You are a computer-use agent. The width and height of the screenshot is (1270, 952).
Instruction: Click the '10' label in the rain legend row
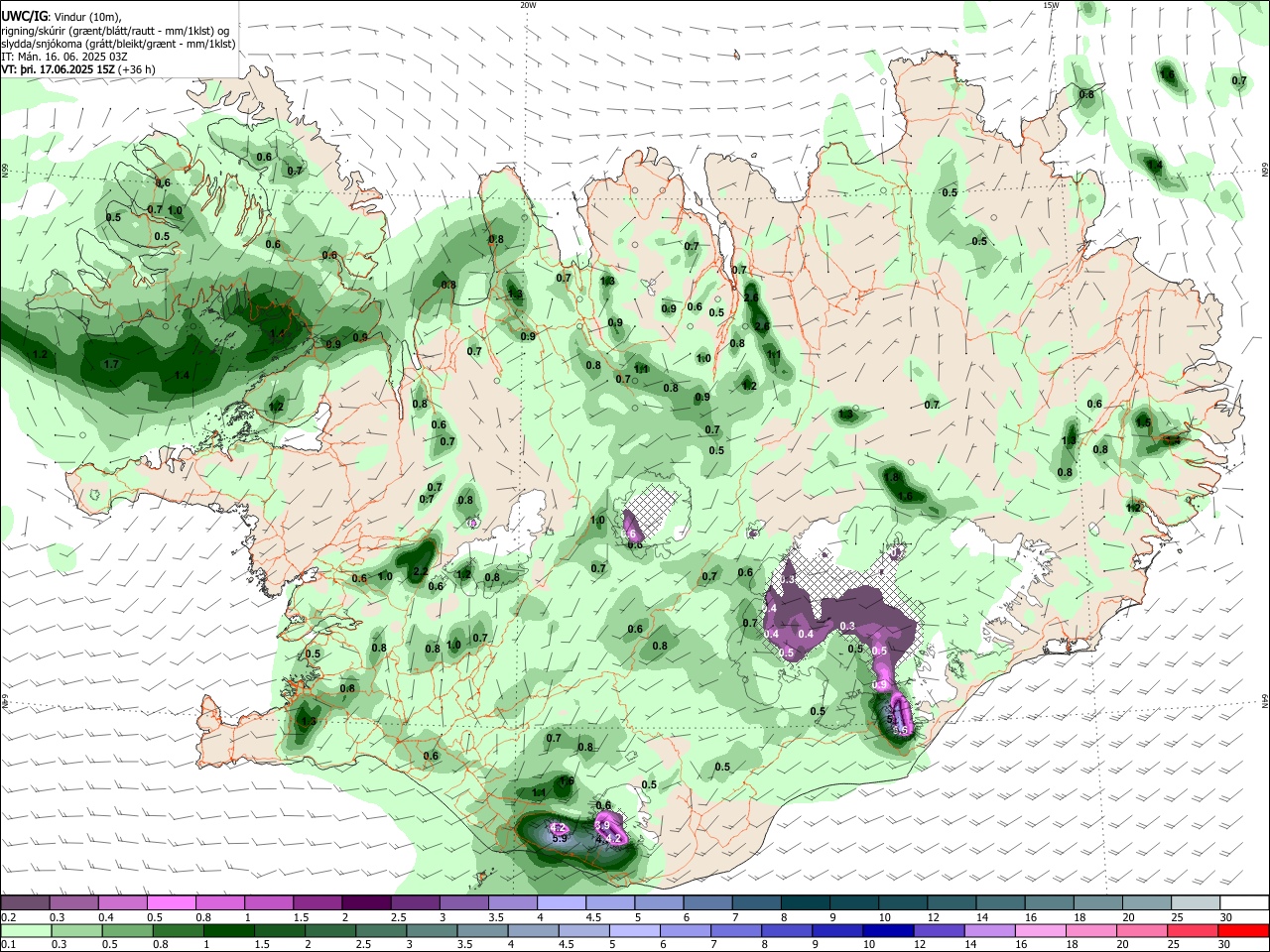click(x=869, y=944)
